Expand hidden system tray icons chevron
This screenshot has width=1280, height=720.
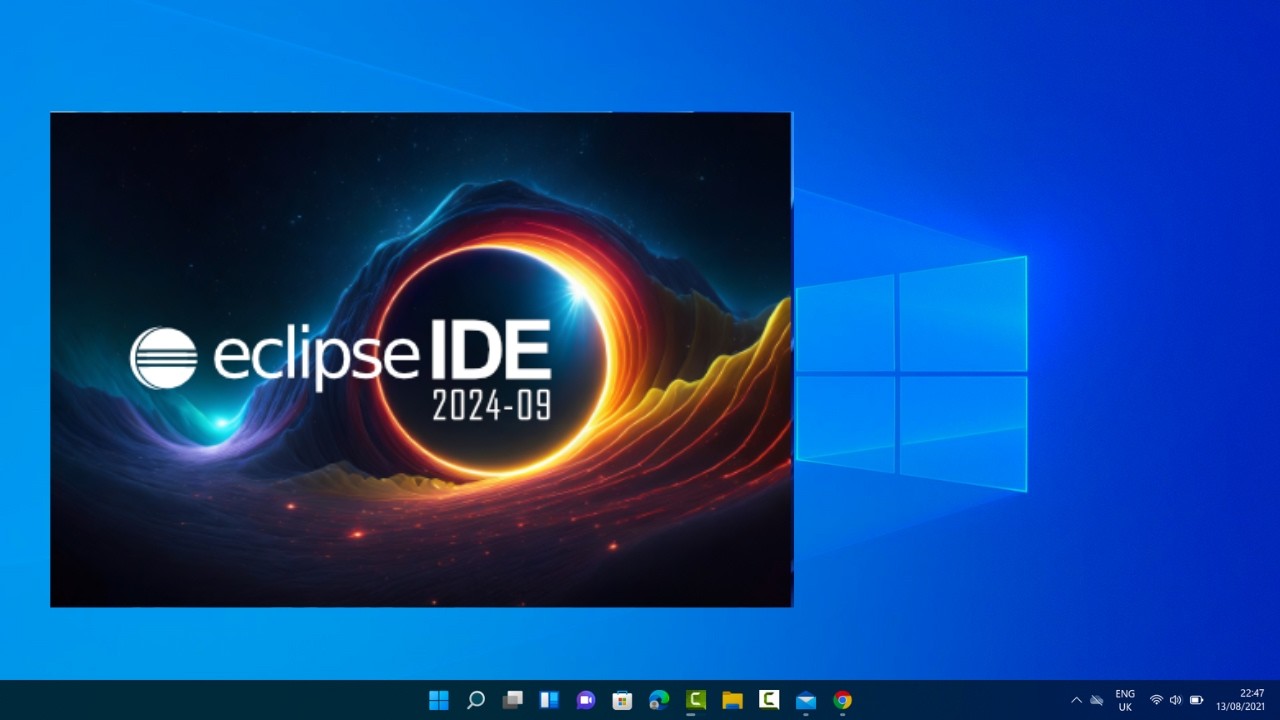pos(1076,700)
